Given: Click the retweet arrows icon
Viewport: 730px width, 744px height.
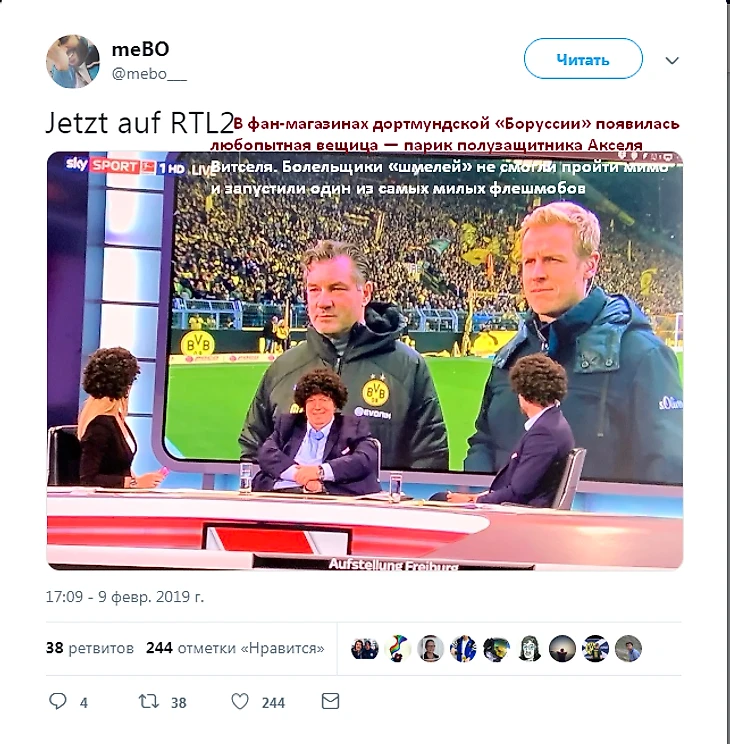Looking at the screenshot, I should click(x=149, y=701).
